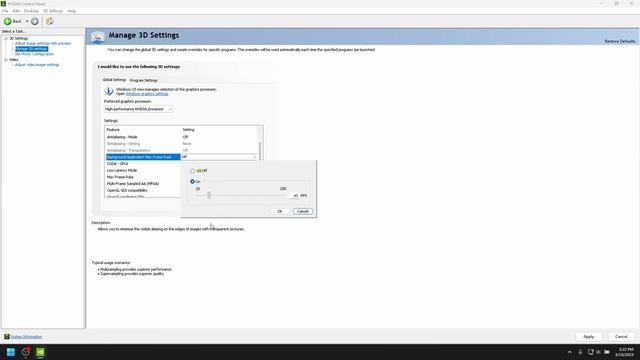Click the Home toolbar icon
The image size is (640, 360).
tap(50, 21)
